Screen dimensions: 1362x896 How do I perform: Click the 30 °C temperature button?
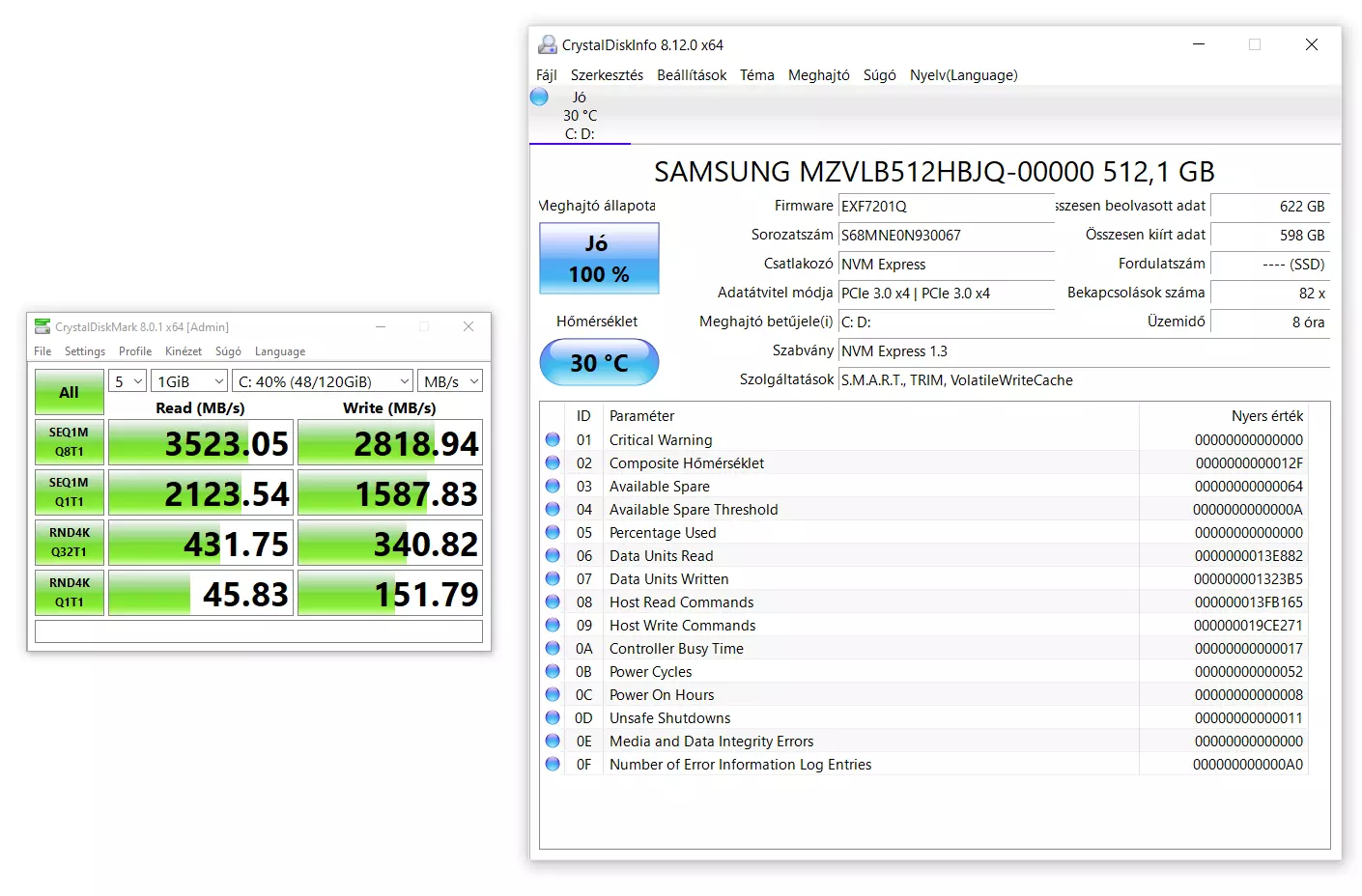[x=599, y=363]
